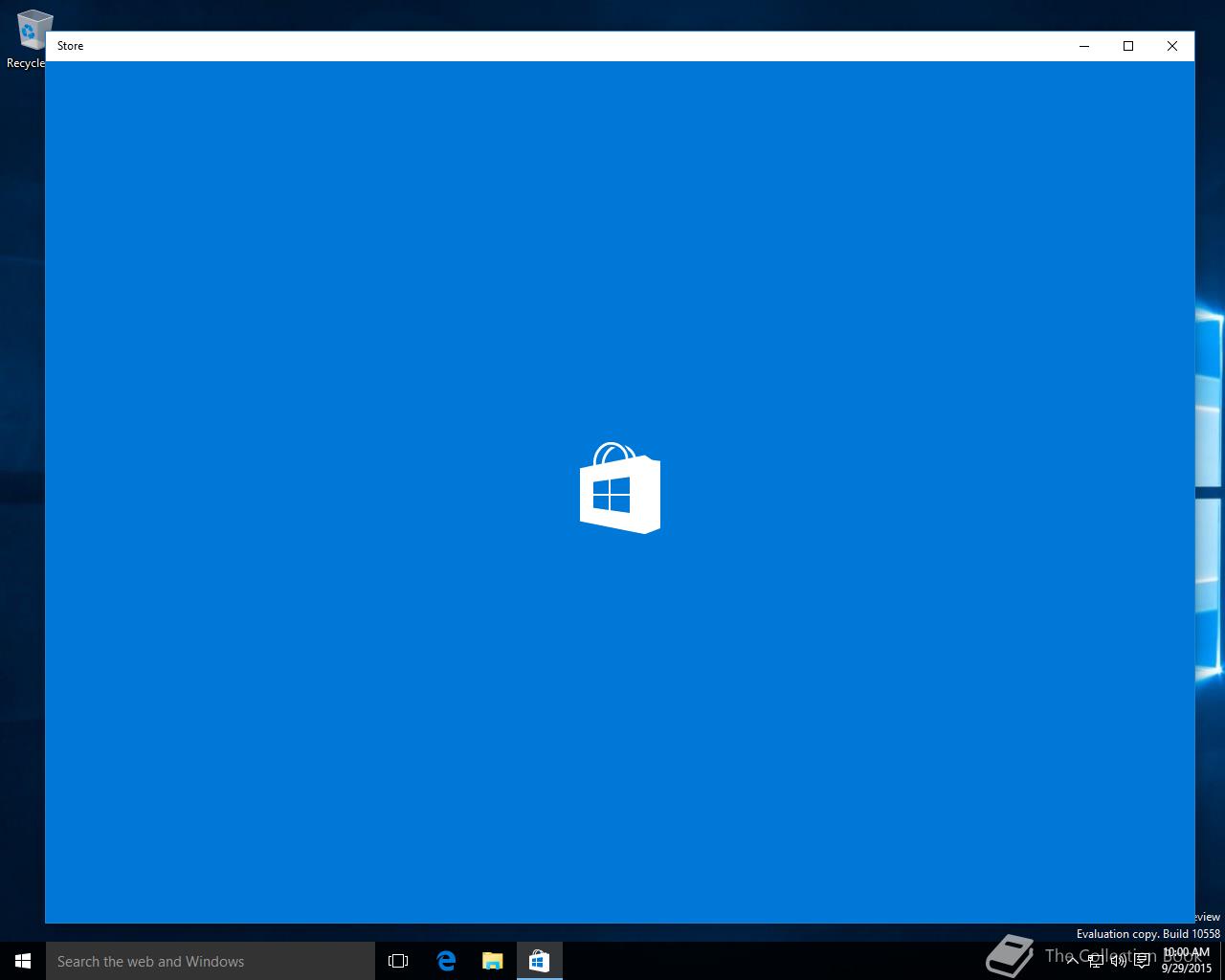The width and height of the screenshot is (1225, 980).
Task: Click the Search the web and Windows box
Action: 211,961
